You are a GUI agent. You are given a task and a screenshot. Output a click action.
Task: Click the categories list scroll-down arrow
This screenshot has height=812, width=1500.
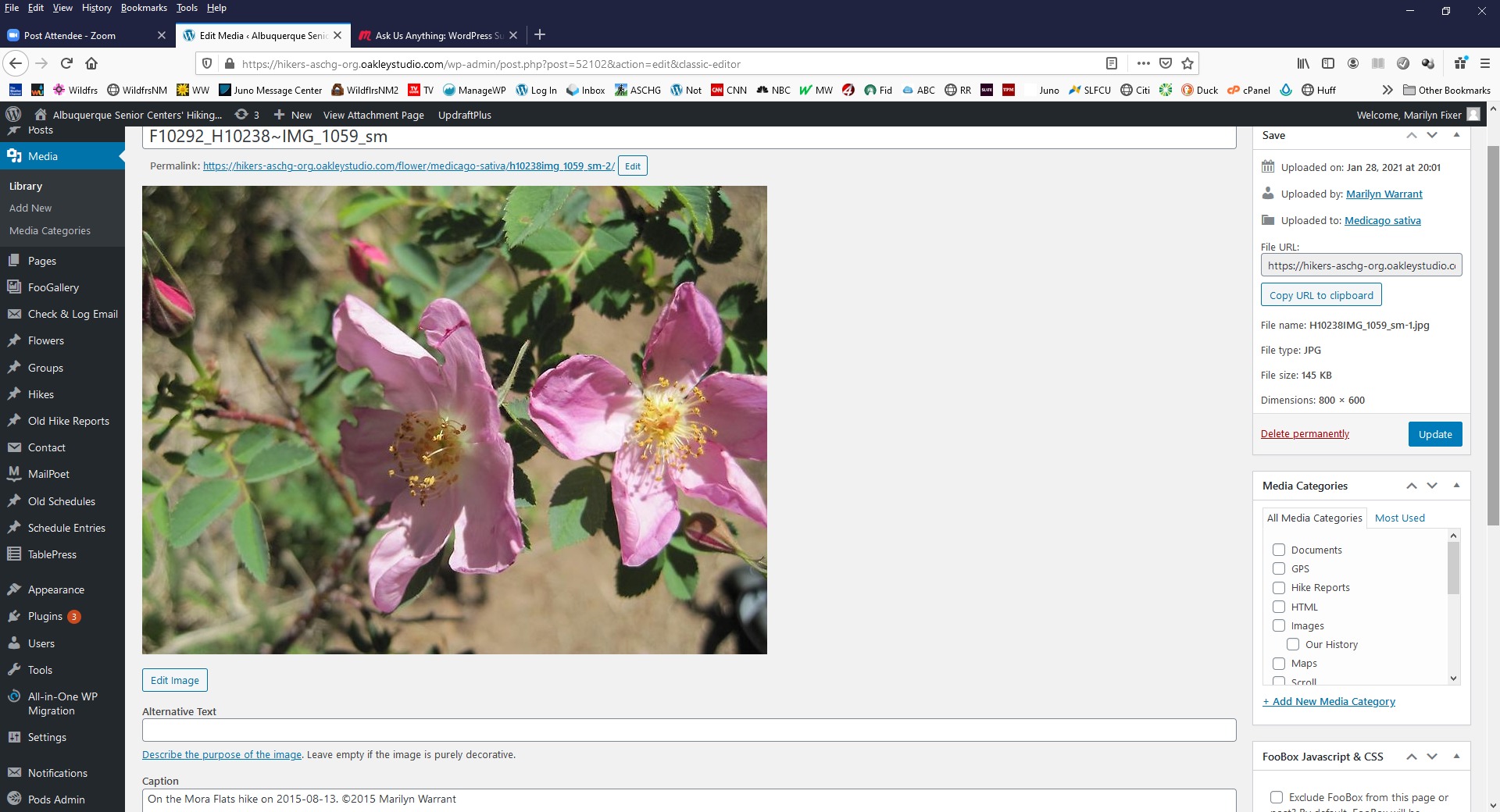pos(1453,678)
